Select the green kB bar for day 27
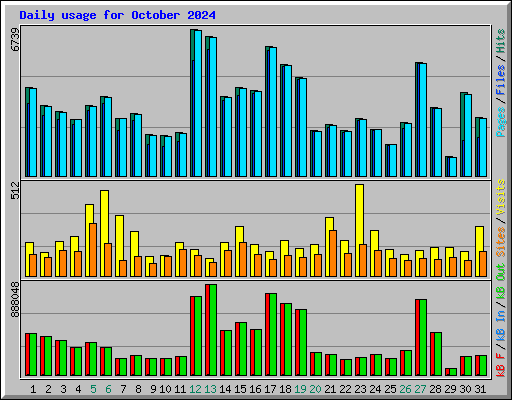This screenshot has width=512, height=400. pyautogui.click(x=423, y=337)
